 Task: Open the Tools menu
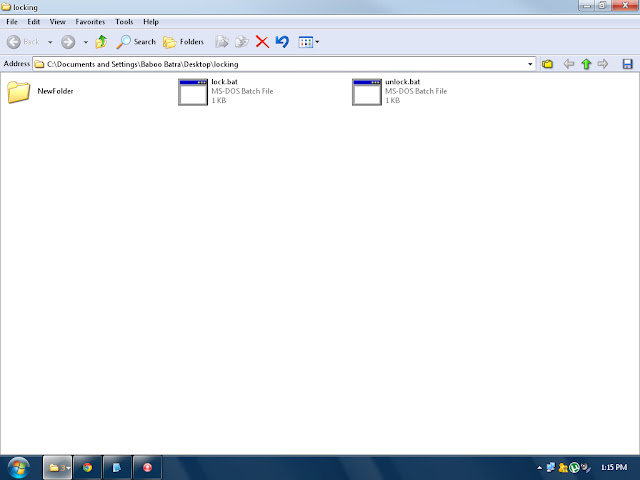tap(124, 22)
